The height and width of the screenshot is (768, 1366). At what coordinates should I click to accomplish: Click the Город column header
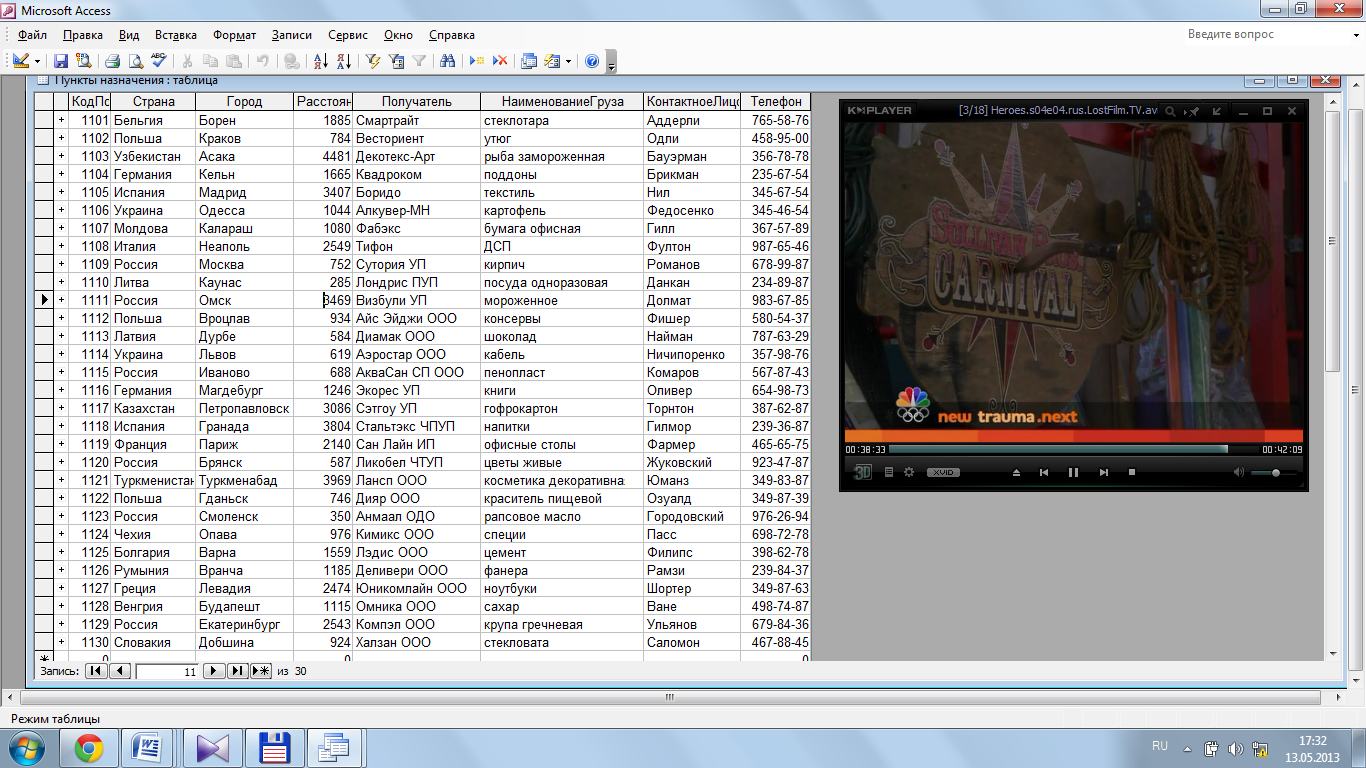(x=244, y=101)
